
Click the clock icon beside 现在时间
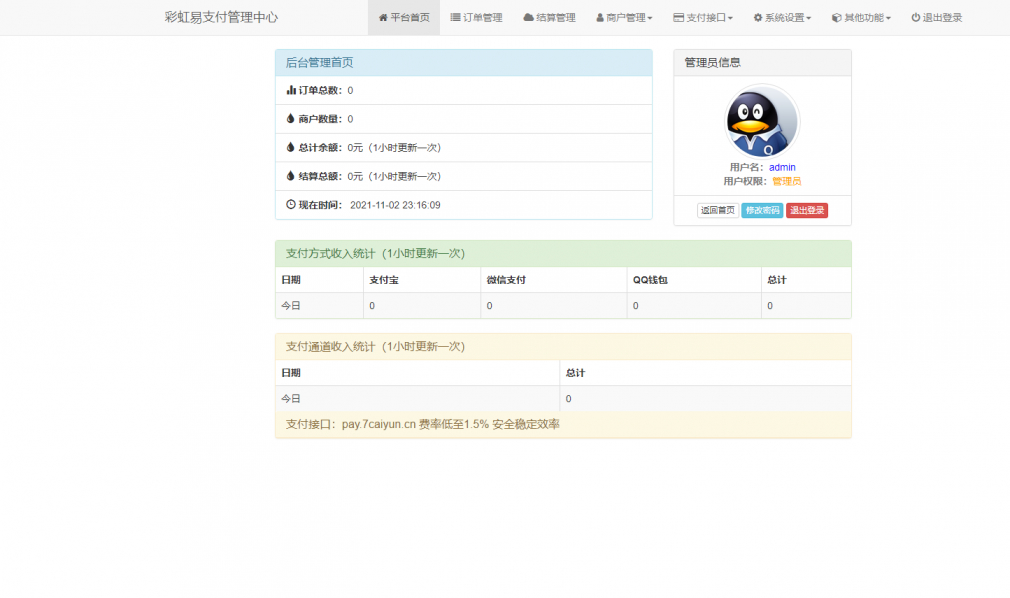(289, 204)
